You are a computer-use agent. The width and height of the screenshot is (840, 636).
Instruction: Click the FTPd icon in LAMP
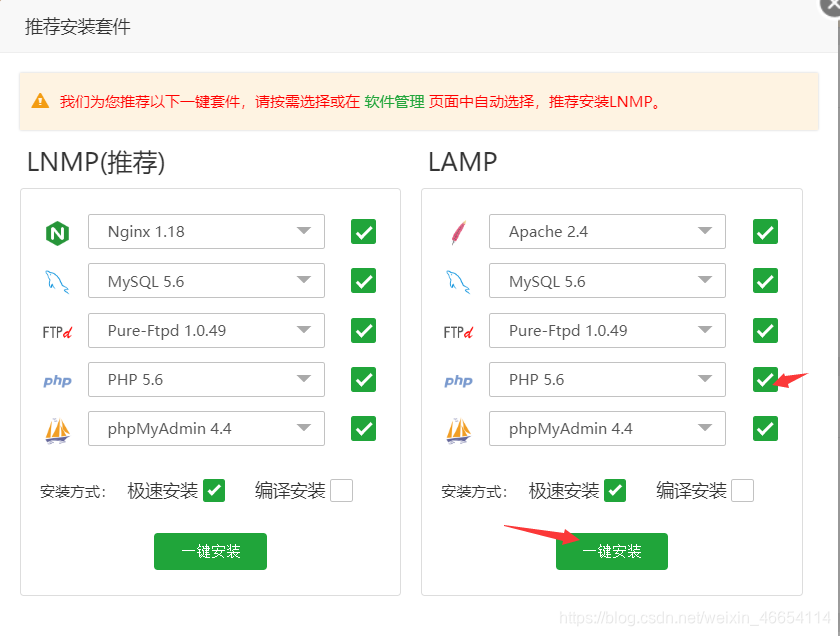pyautogui.click(x=458, y=332)
